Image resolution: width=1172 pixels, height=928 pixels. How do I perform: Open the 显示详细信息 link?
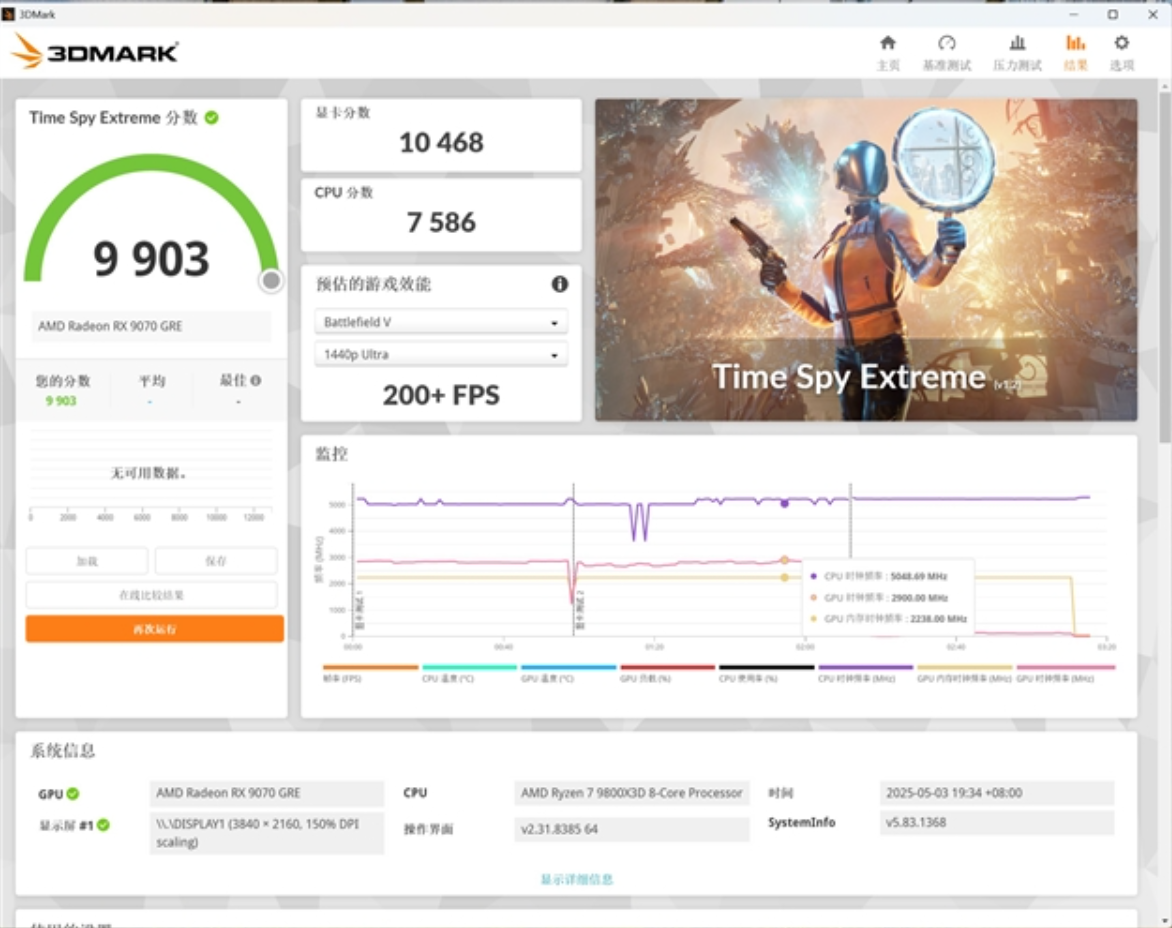pos(577,879)
